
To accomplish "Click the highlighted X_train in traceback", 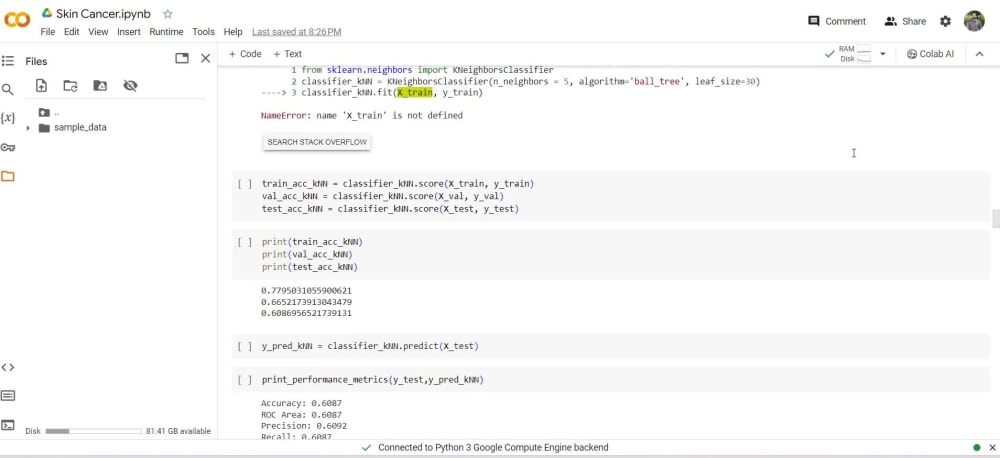I will coord(414,93).
